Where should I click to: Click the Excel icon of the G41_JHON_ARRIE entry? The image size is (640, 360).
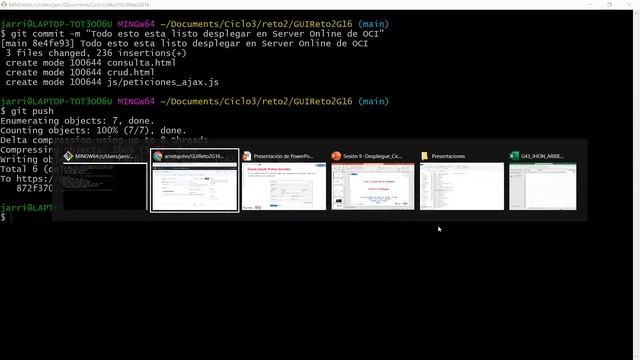click(514, 156)
